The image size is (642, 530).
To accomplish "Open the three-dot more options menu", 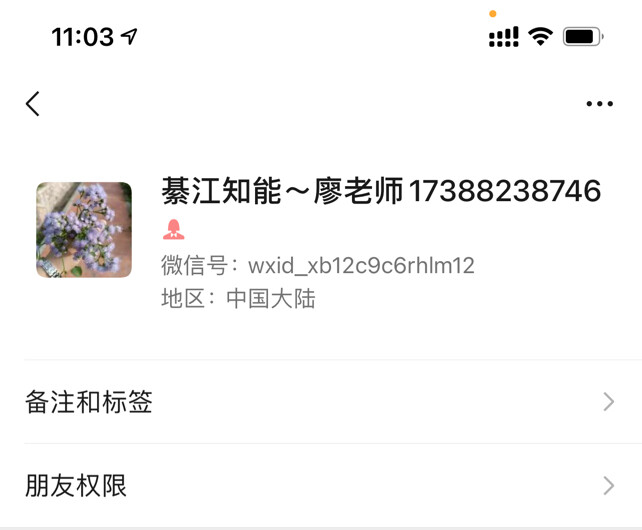I will (x=599, y=104).
